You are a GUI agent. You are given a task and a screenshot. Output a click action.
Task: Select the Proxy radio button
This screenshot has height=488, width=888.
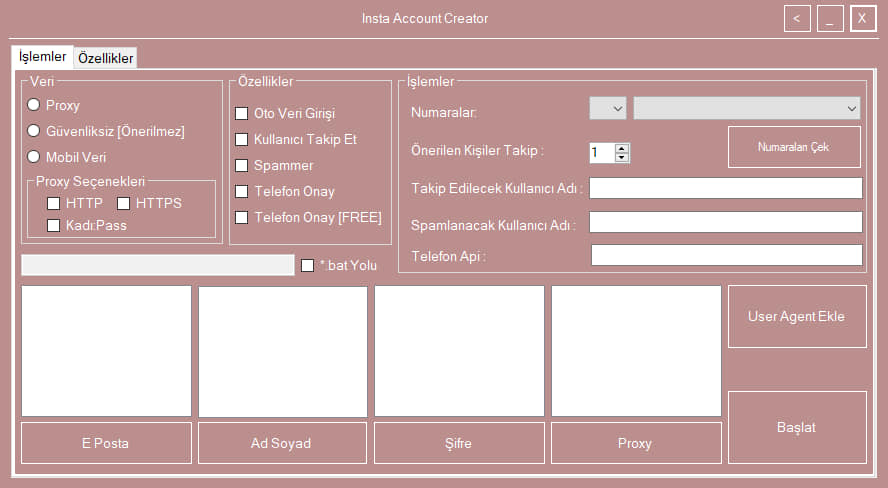pyautogui.click(x=34, y=105)
